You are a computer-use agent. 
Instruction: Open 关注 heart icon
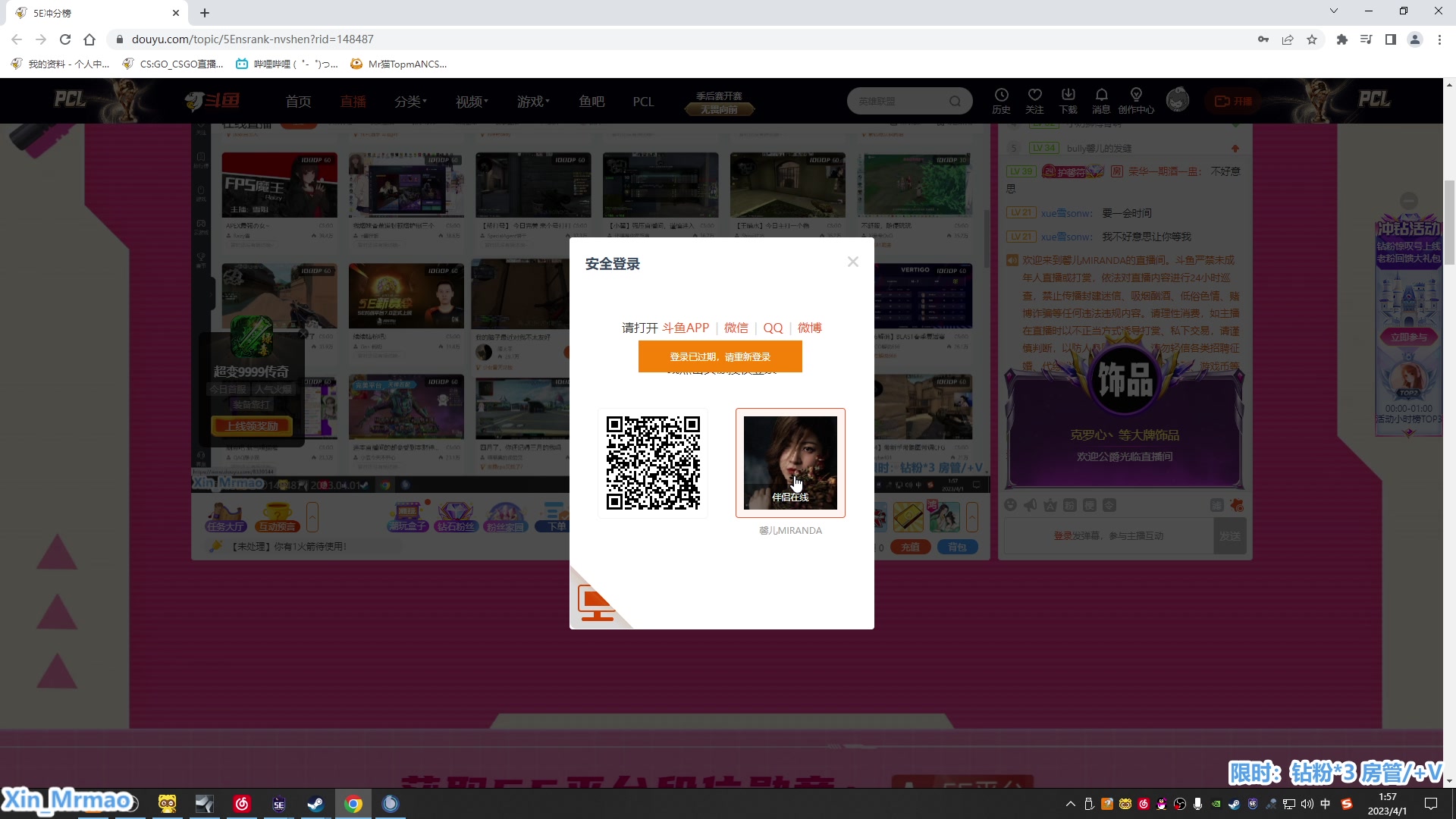(x=1034, y=100)
